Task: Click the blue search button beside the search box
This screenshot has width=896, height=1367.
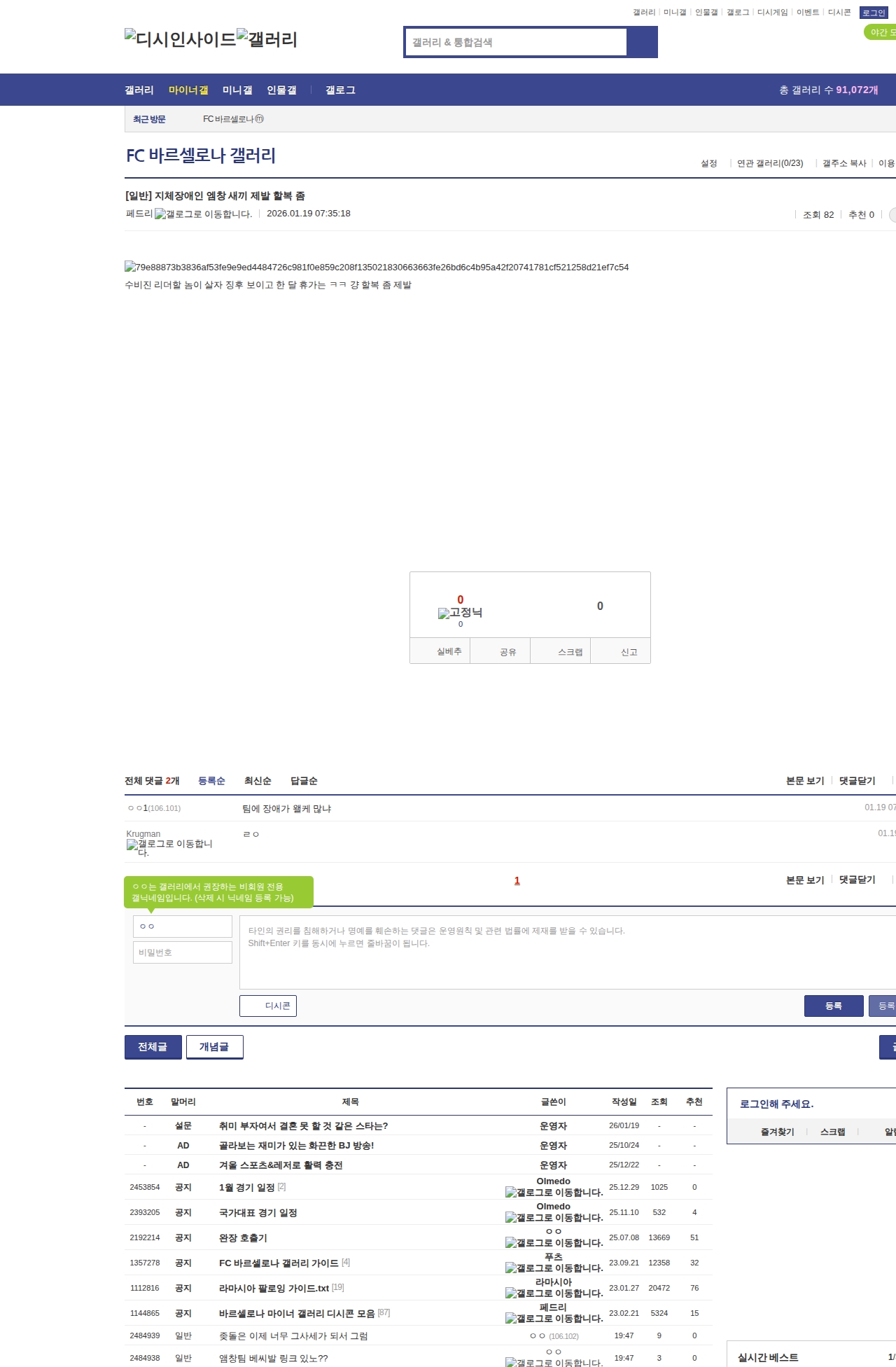Action: 642,42
